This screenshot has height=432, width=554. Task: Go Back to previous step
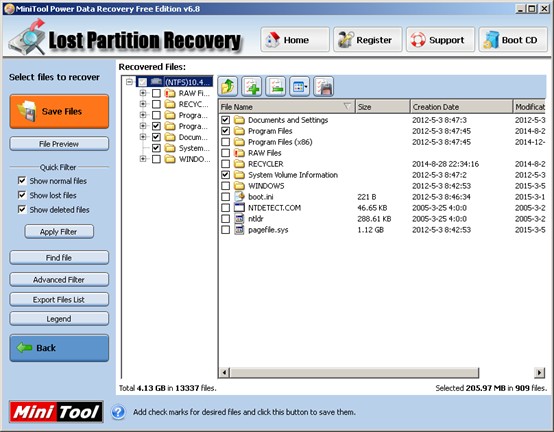tap(59, 348)
